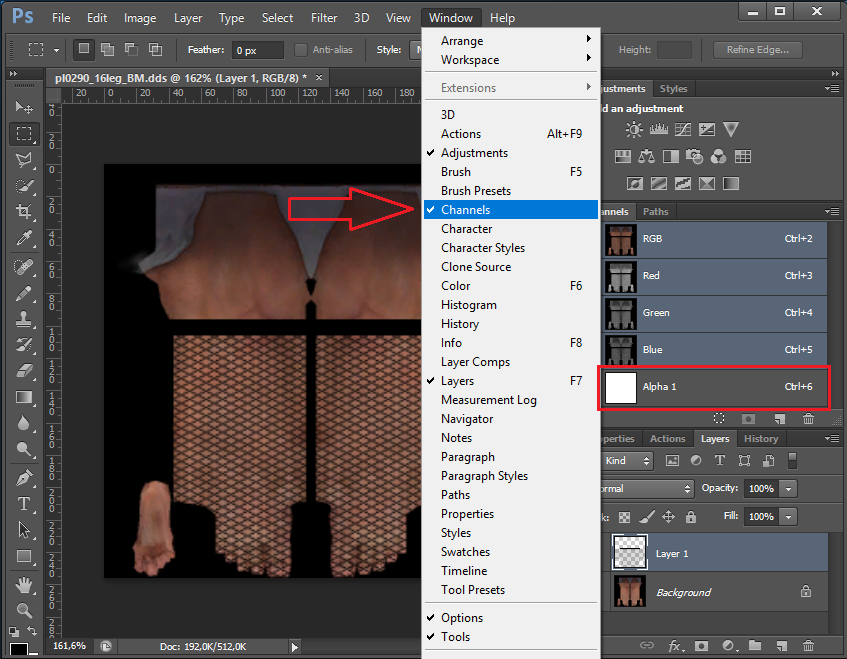Image resolution: width=847 pixels, height=659 pixels.
Task: Load channel as selection icon
Action: pyautogui.click(x=719, y=419)
